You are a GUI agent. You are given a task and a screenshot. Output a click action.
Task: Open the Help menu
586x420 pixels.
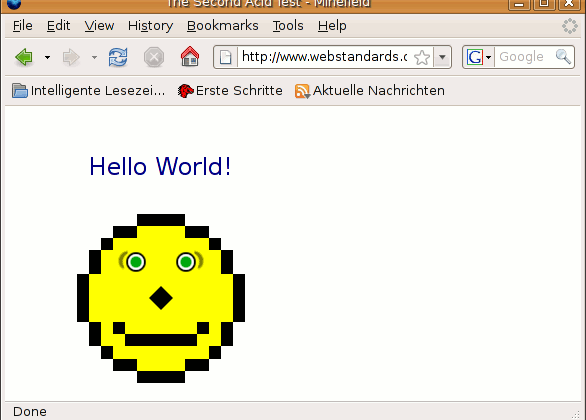pyautogui.click(x=332, y=26)
